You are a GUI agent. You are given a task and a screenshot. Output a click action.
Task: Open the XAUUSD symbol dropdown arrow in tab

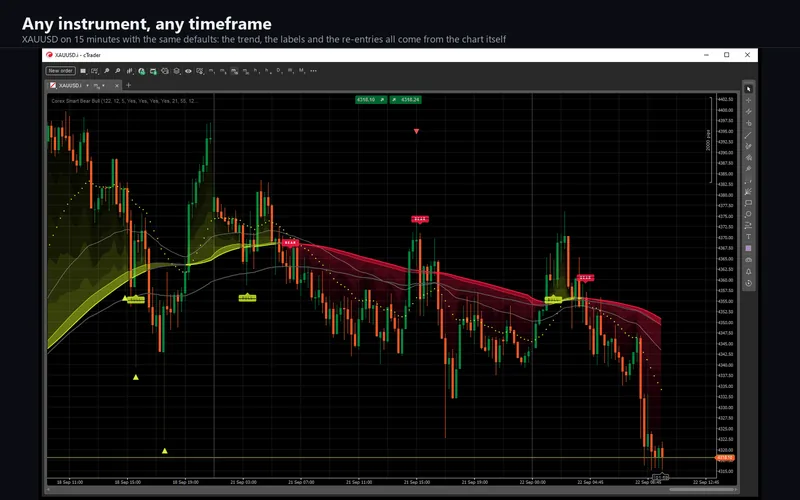[x=88, y=85]
